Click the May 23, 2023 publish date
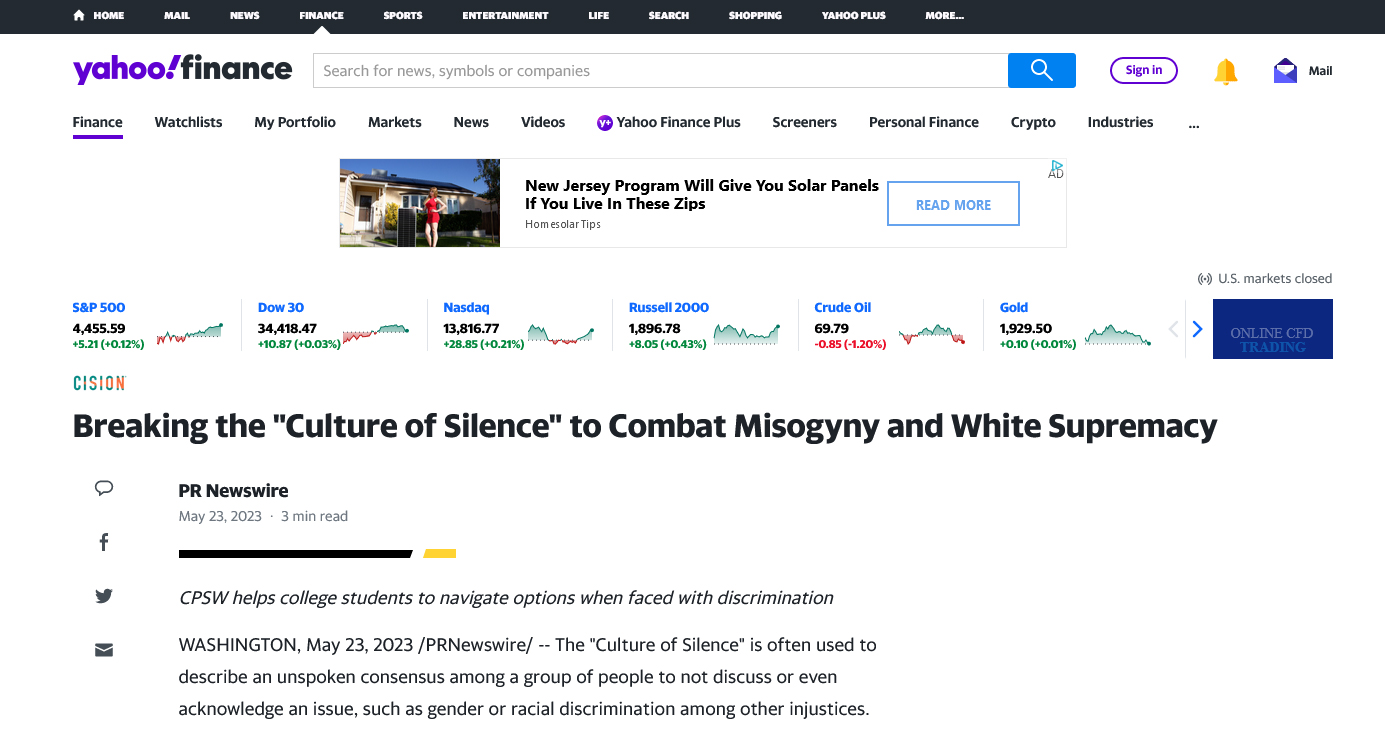Screen dimensions: 1385x744 pyautogui.click(x=220, y=516)
